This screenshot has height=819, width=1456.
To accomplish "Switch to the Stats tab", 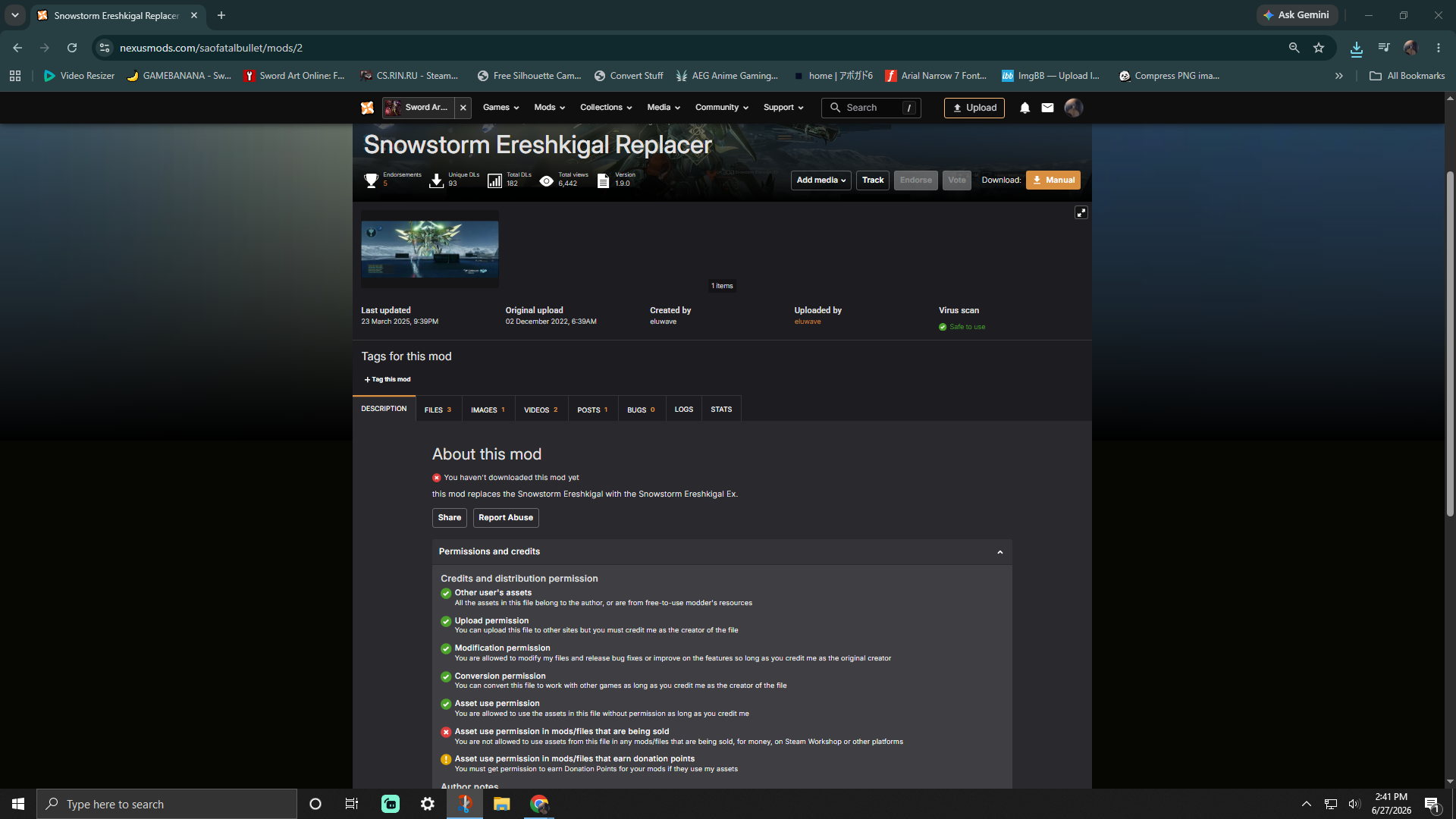I will point(721,409).
